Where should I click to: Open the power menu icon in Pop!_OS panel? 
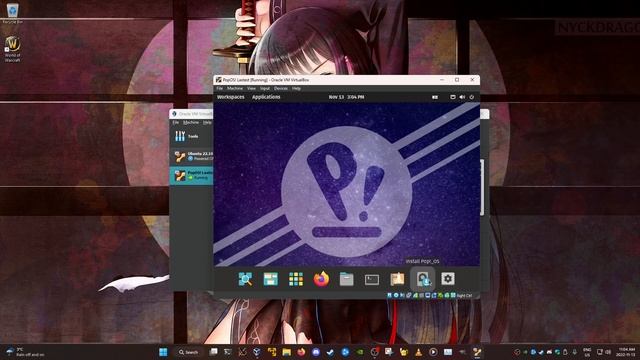click(471, 97)
